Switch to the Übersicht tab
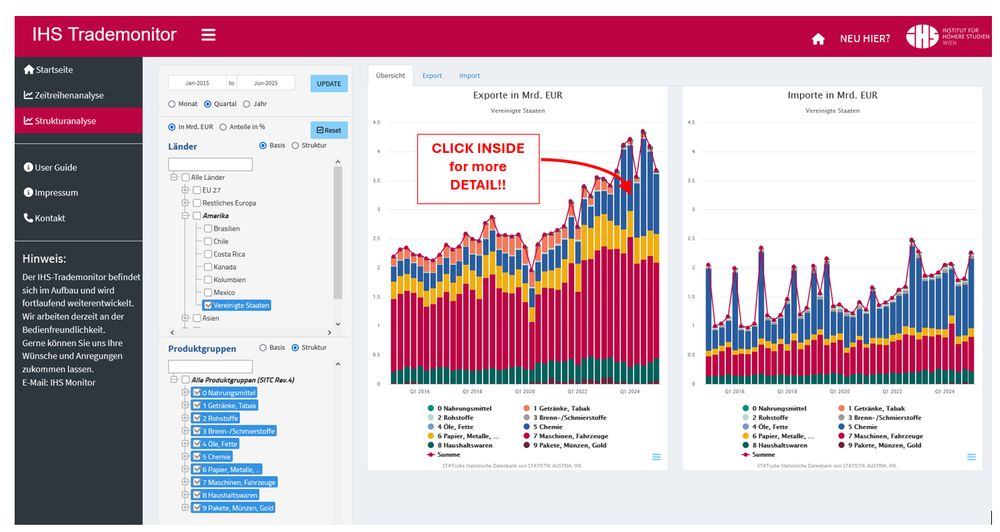The height and width of the screenshot is (532, 1000). click(390, 75)
